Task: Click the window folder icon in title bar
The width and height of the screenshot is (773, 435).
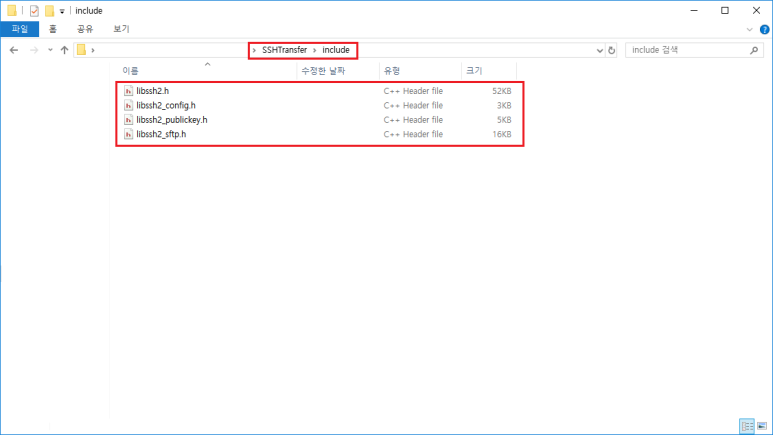Action: [x=12, y=10]
